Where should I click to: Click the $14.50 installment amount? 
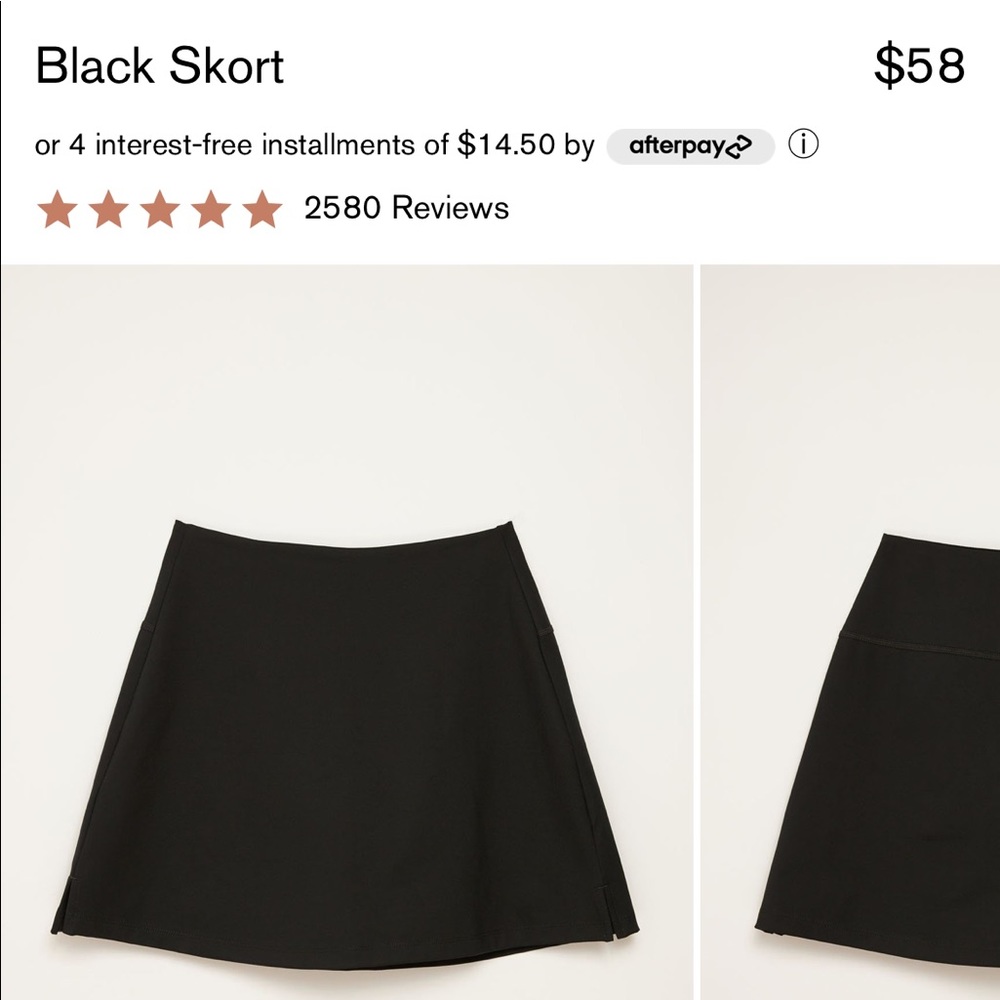point(511,146)
